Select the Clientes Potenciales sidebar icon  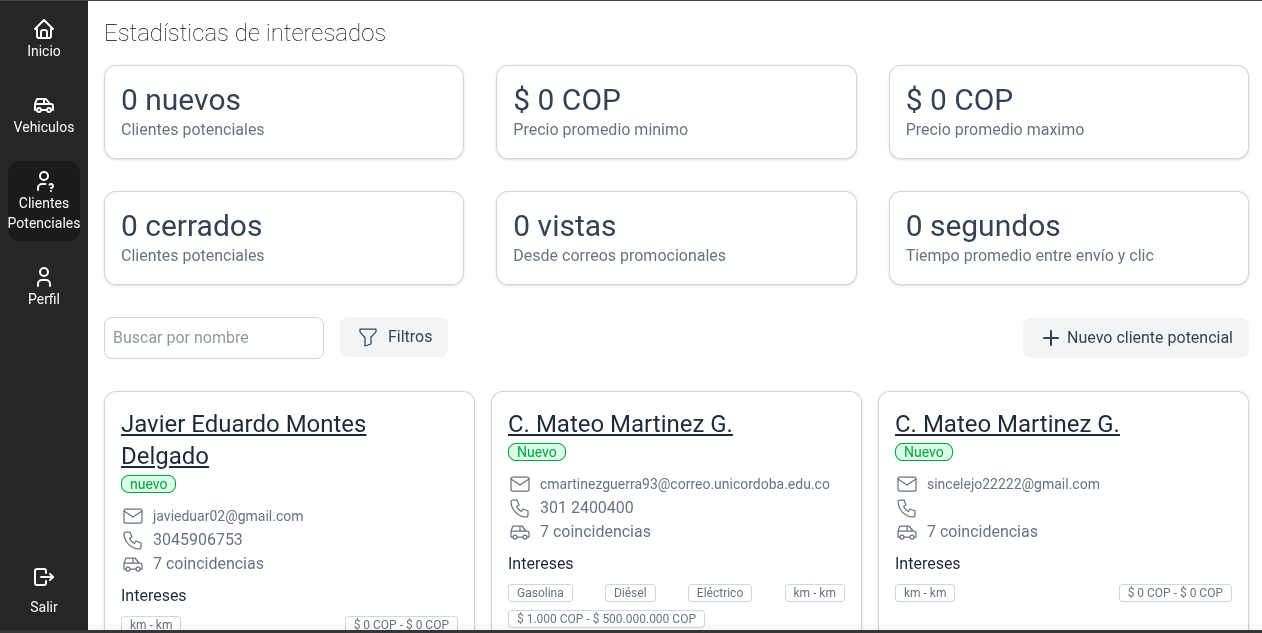(x=44, y=181)
